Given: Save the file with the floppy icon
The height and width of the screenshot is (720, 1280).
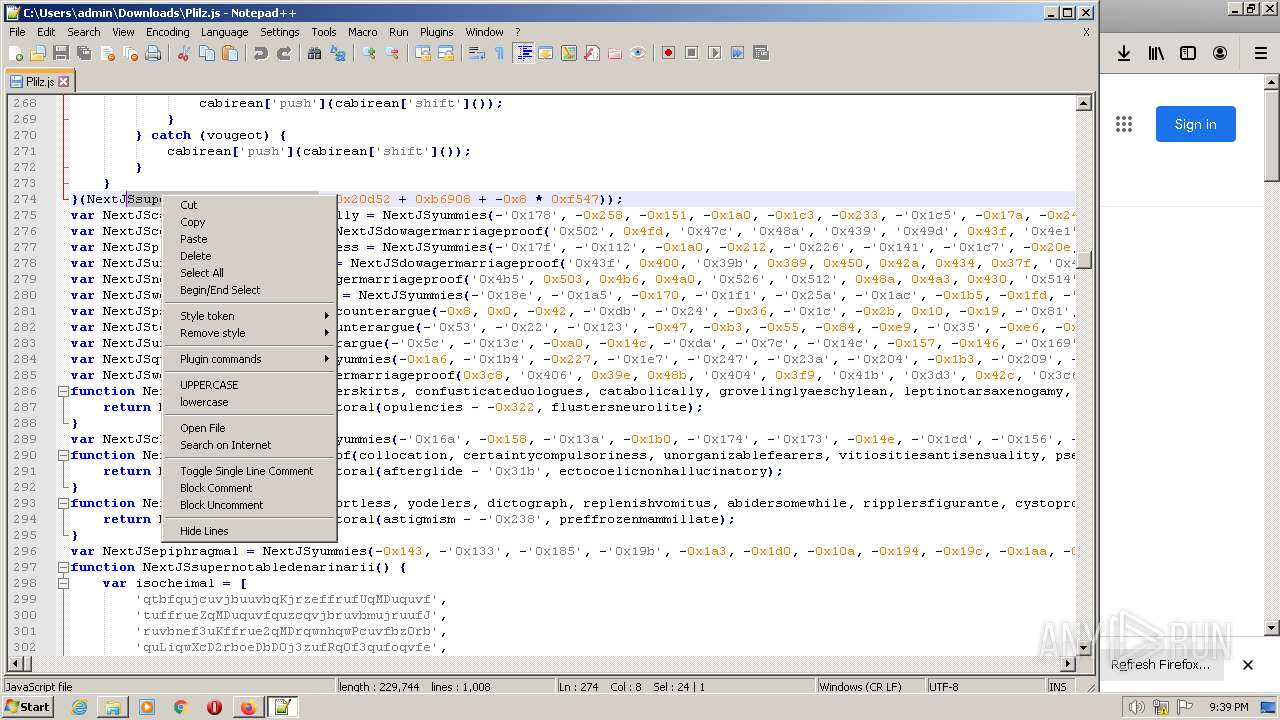Looking at the screenshot, I should (61, 53).
